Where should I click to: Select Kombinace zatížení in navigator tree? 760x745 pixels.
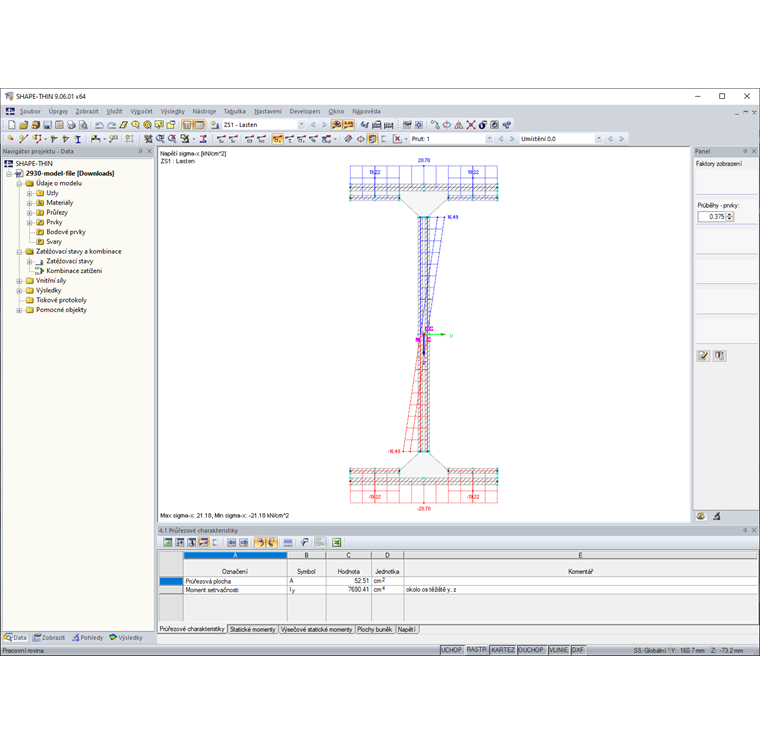click(74, 271)
